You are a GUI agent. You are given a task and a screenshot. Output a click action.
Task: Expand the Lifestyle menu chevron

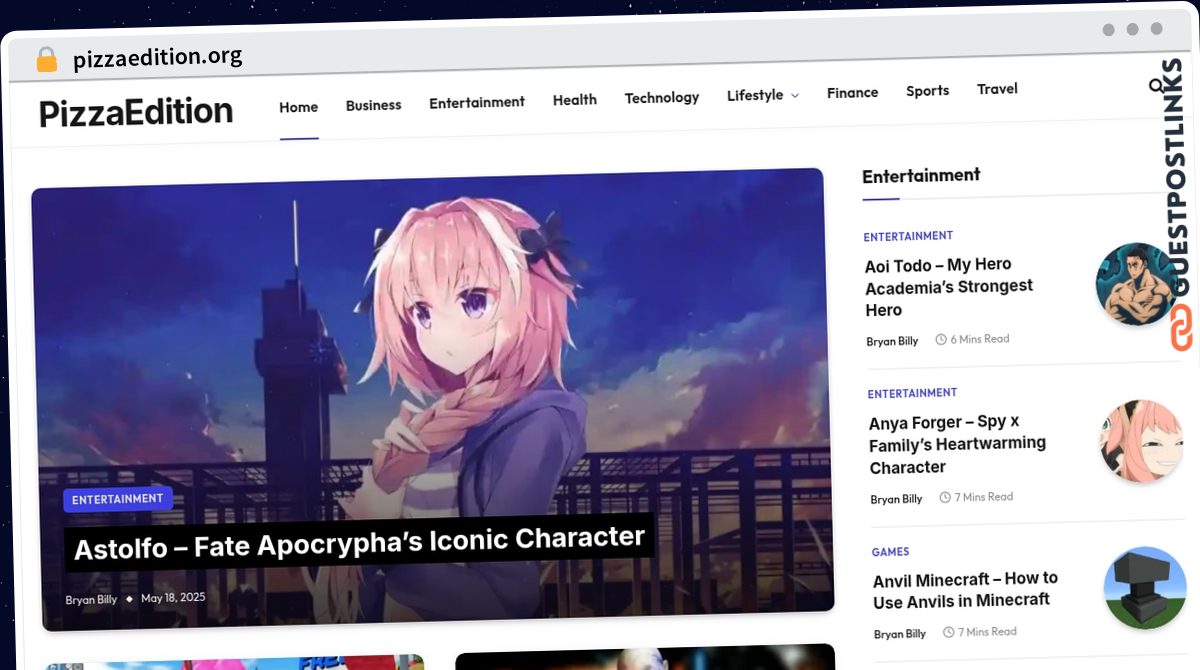pos(795,95)
